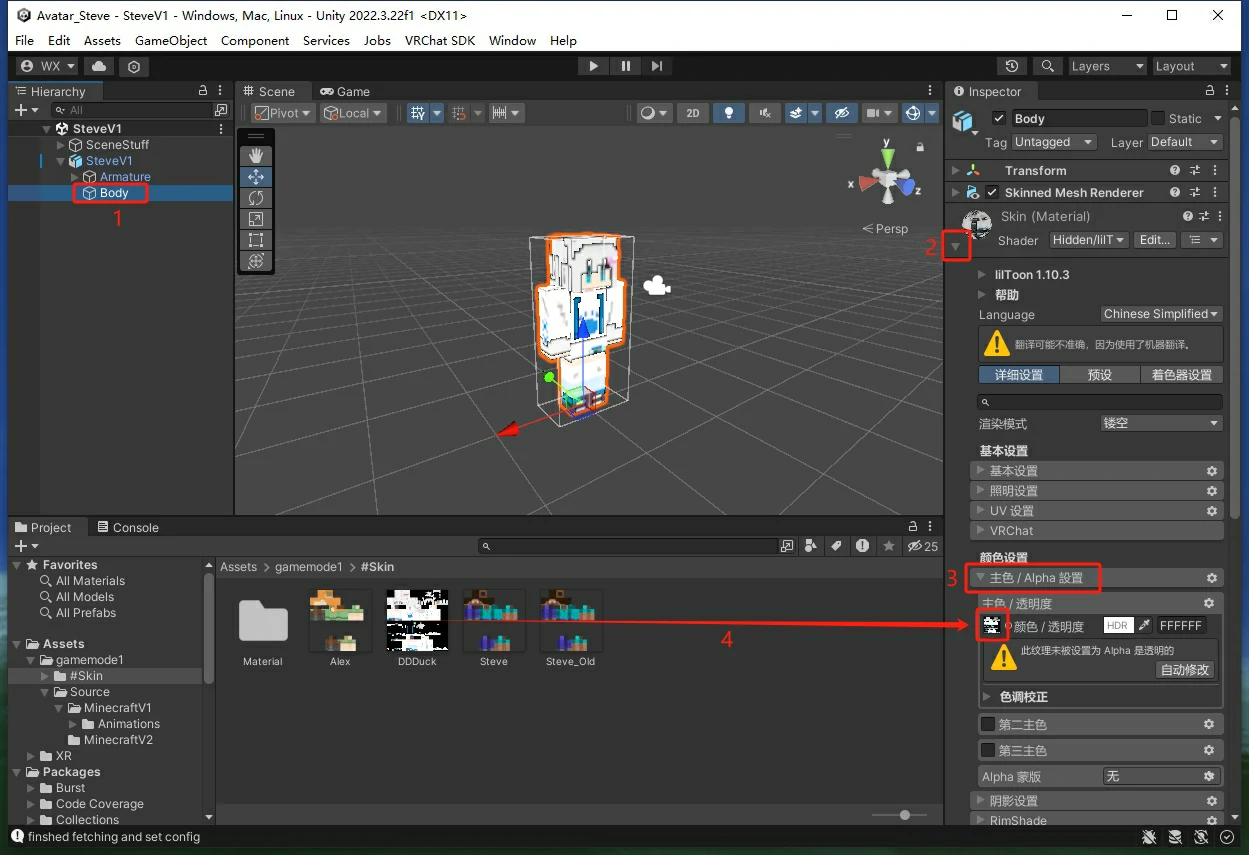This screenshot has width=1249, height=855.
Task: Open the Tag Untagged dropdown
Action: coord(1055,142)
